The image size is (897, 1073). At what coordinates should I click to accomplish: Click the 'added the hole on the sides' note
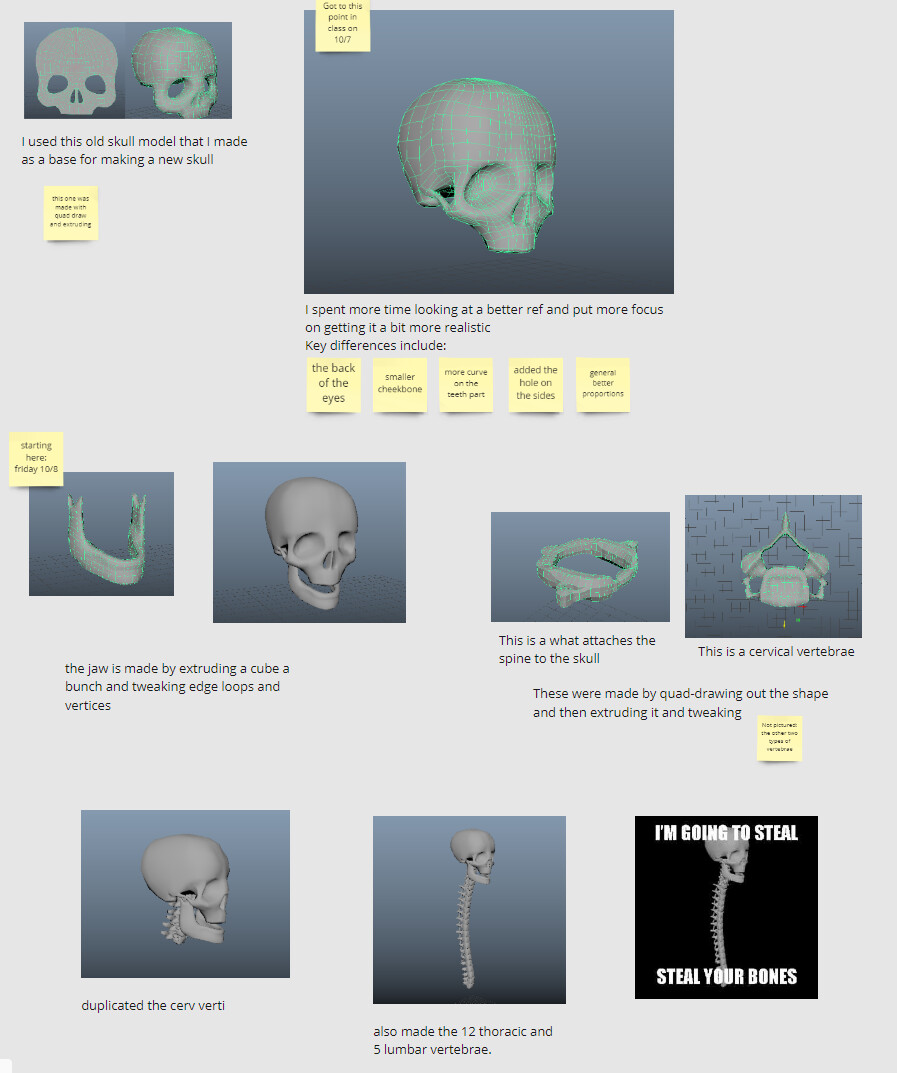535,384
